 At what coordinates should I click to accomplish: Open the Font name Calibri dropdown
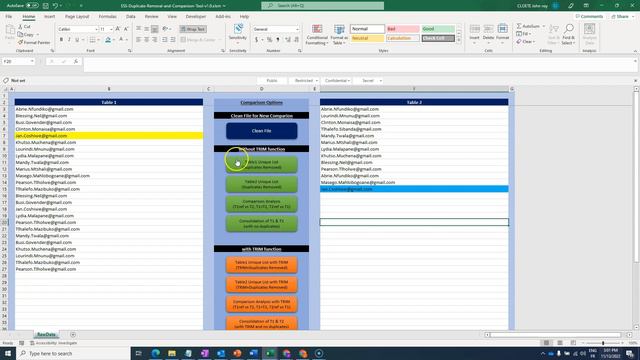pyautogui.click(x=96, y=29)
